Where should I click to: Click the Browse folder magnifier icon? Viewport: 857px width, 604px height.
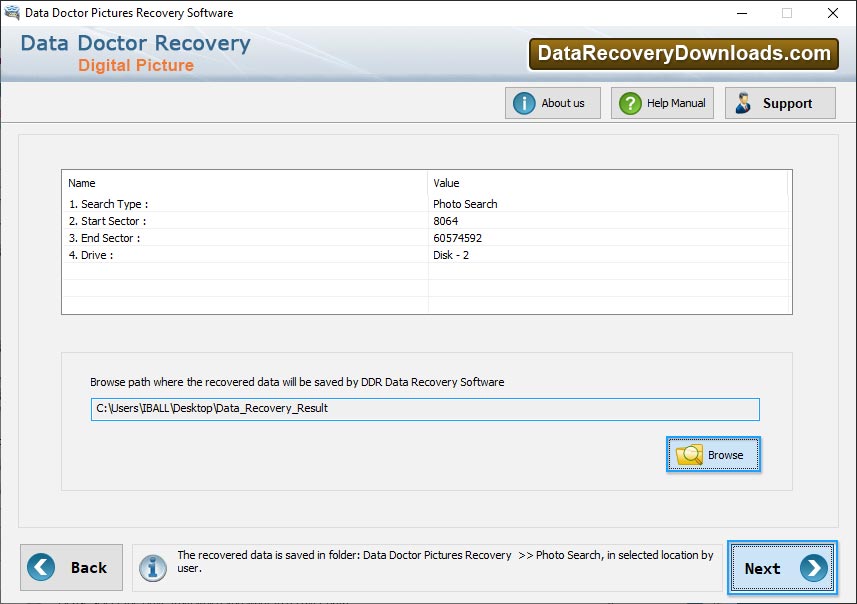tap(689, 454)
